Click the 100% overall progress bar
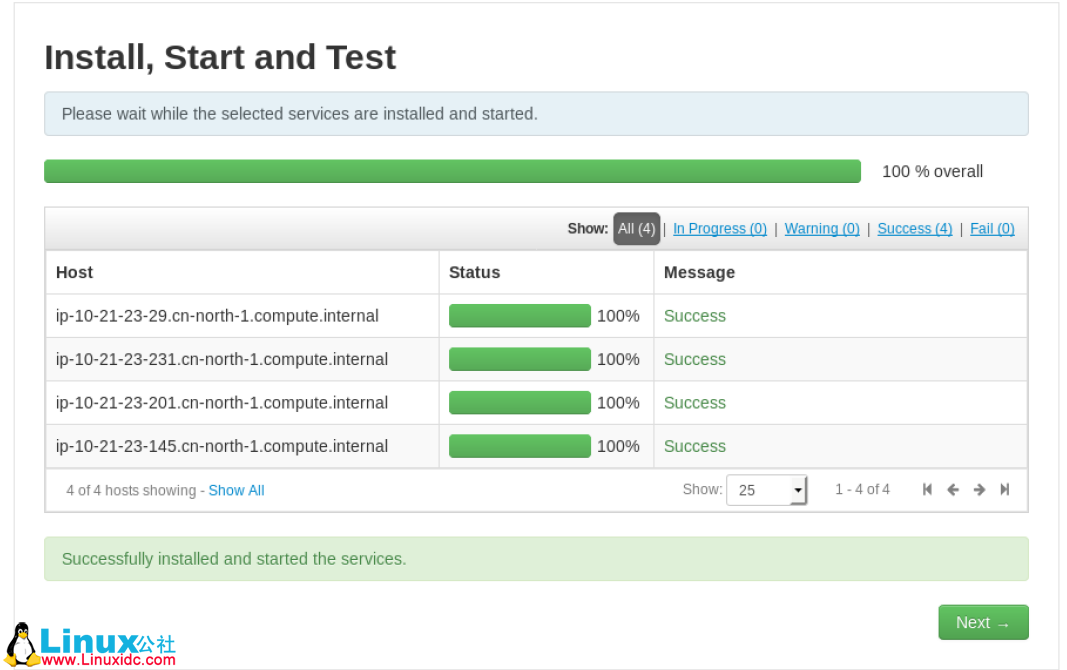This screenshot has height=670, width=1067. [452, 171]
